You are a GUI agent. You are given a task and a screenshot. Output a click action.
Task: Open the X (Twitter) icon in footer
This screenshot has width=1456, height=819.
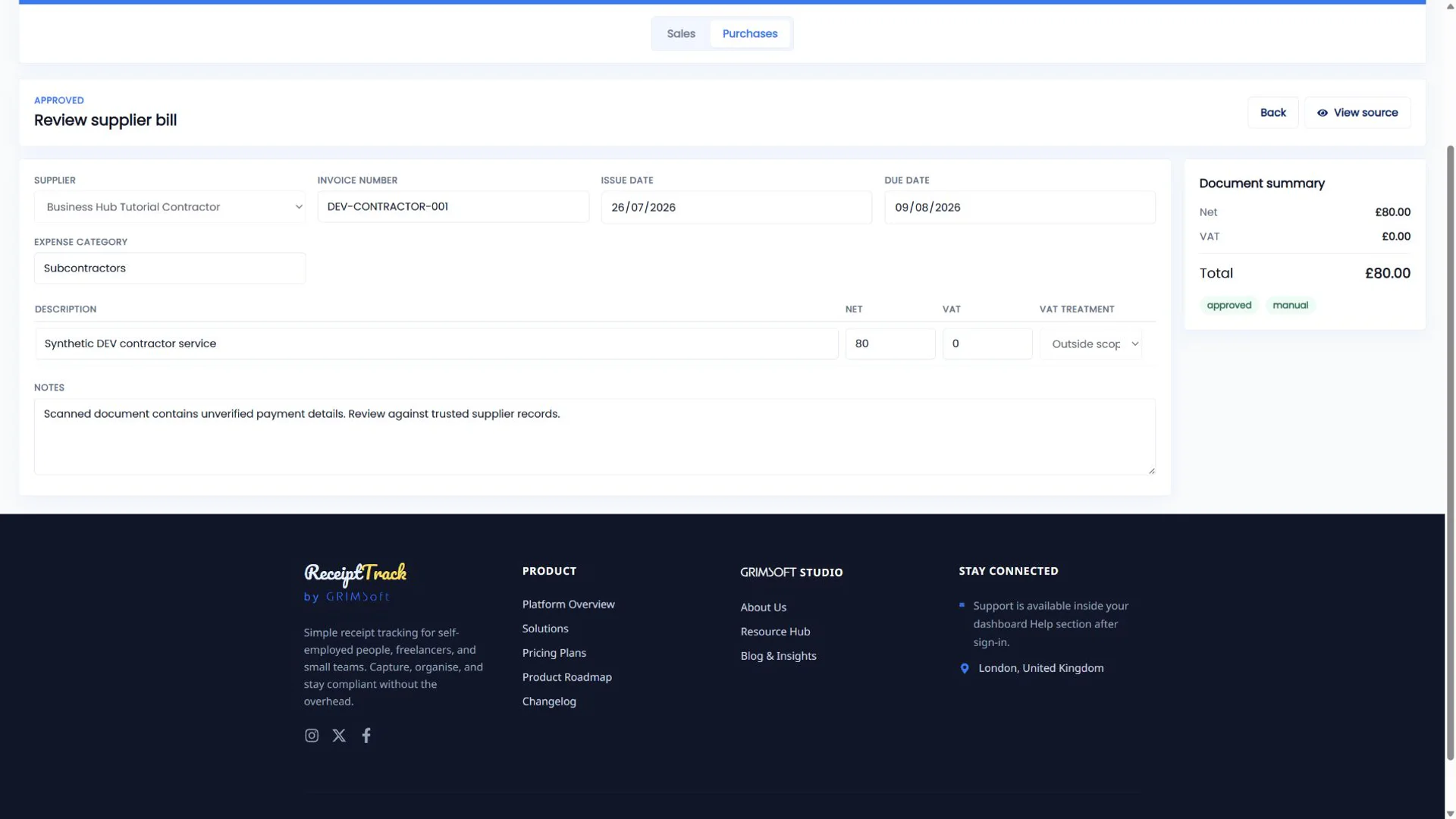[x=339, y=736]
